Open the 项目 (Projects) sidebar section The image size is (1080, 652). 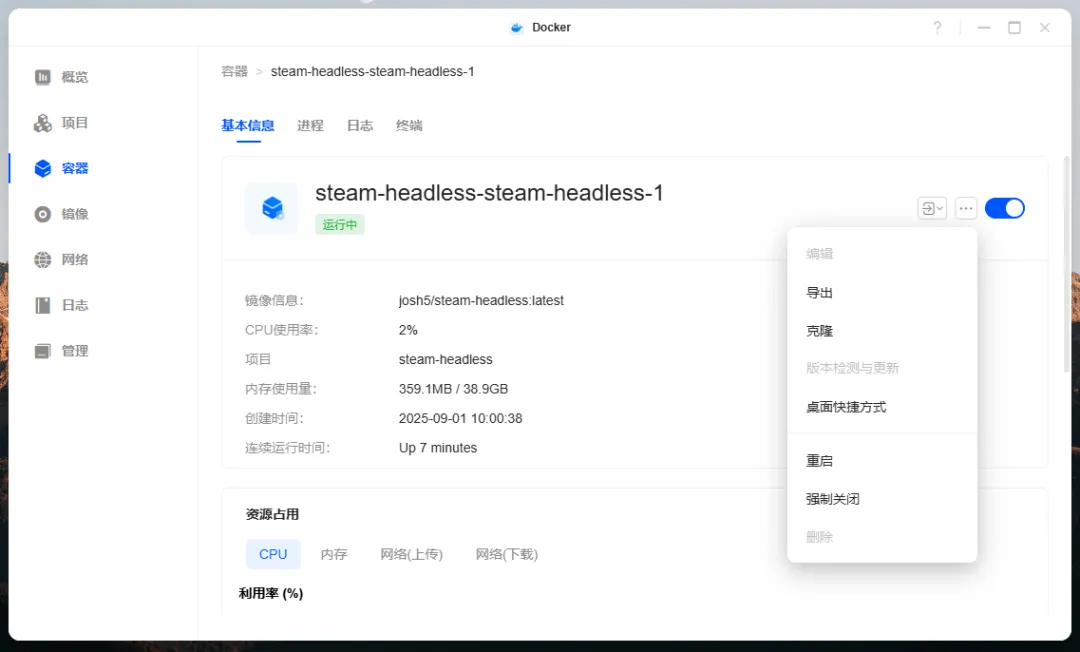point(75,122)
